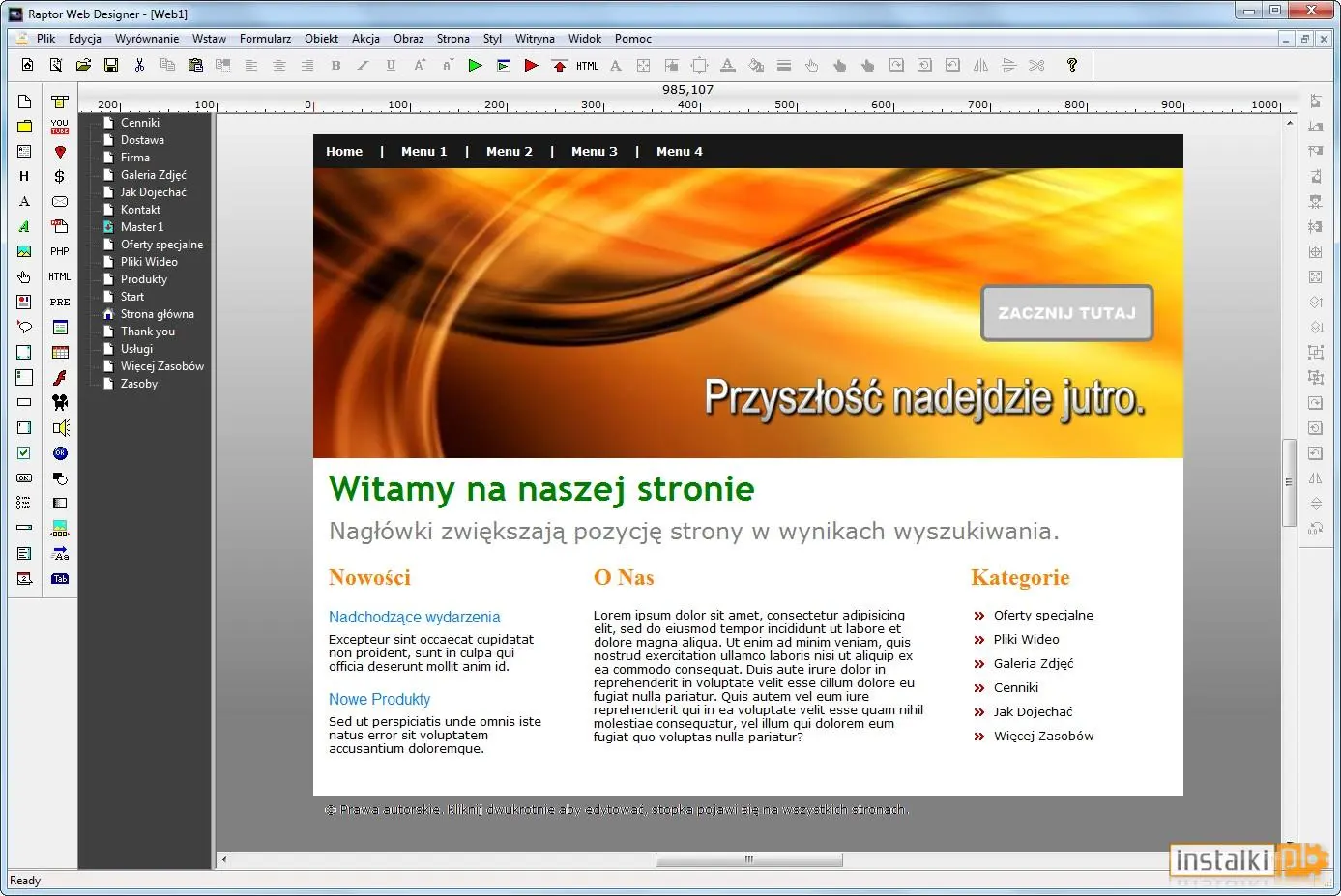Select the Więcej Zasobów page in tree
The image size is (1341, 896).
click(162, 366)
